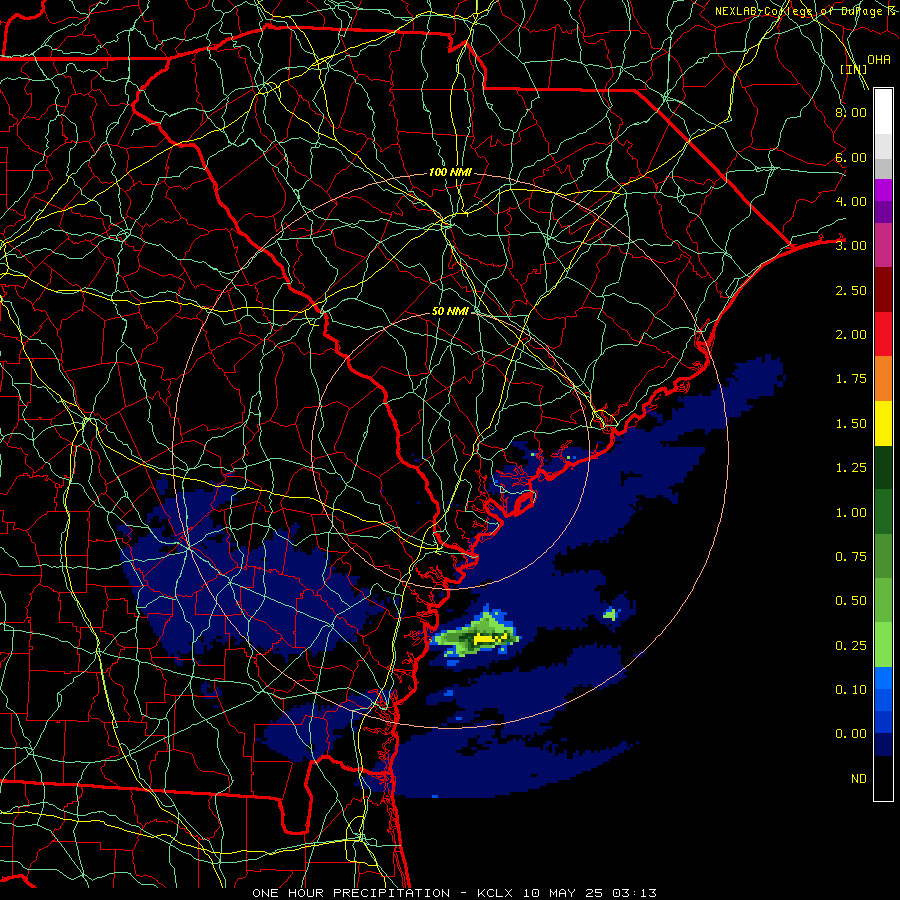Click the 0.75 legend value

[851, 557]
